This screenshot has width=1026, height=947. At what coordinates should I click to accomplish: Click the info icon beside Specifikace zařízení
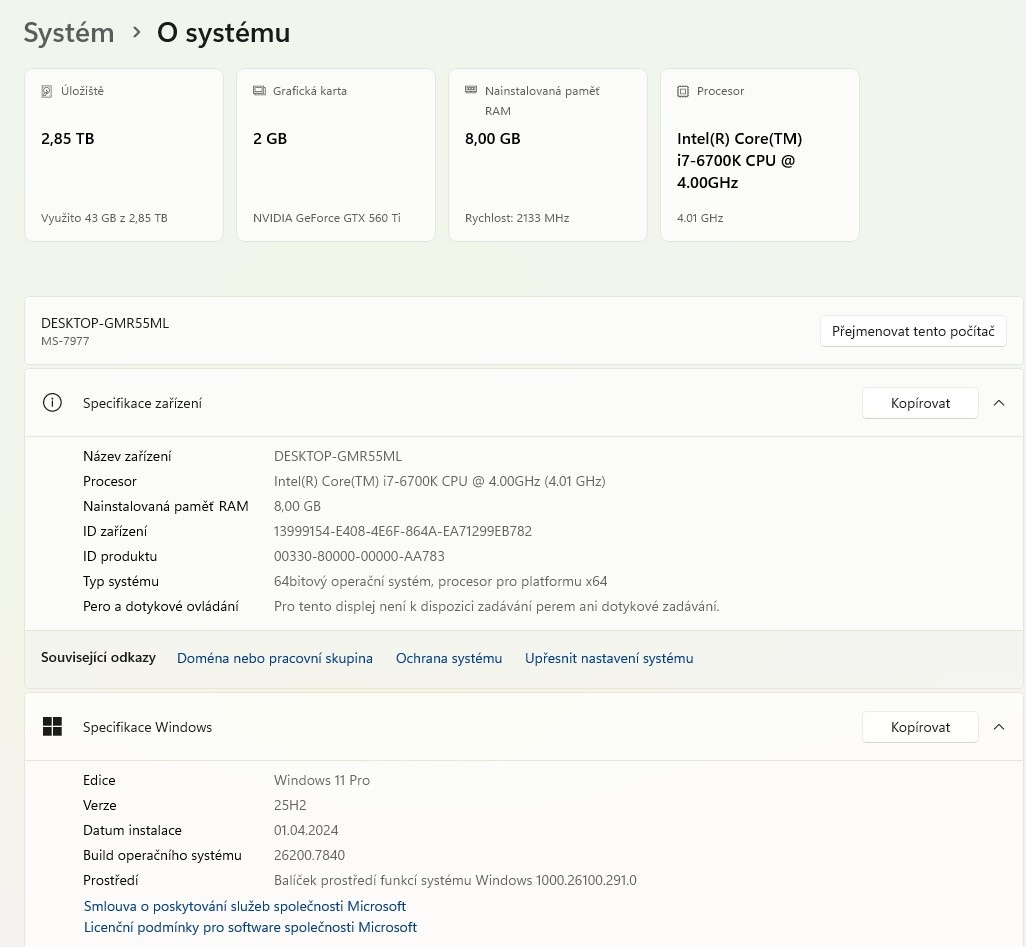pyautogui.click(x=52, y=402)
